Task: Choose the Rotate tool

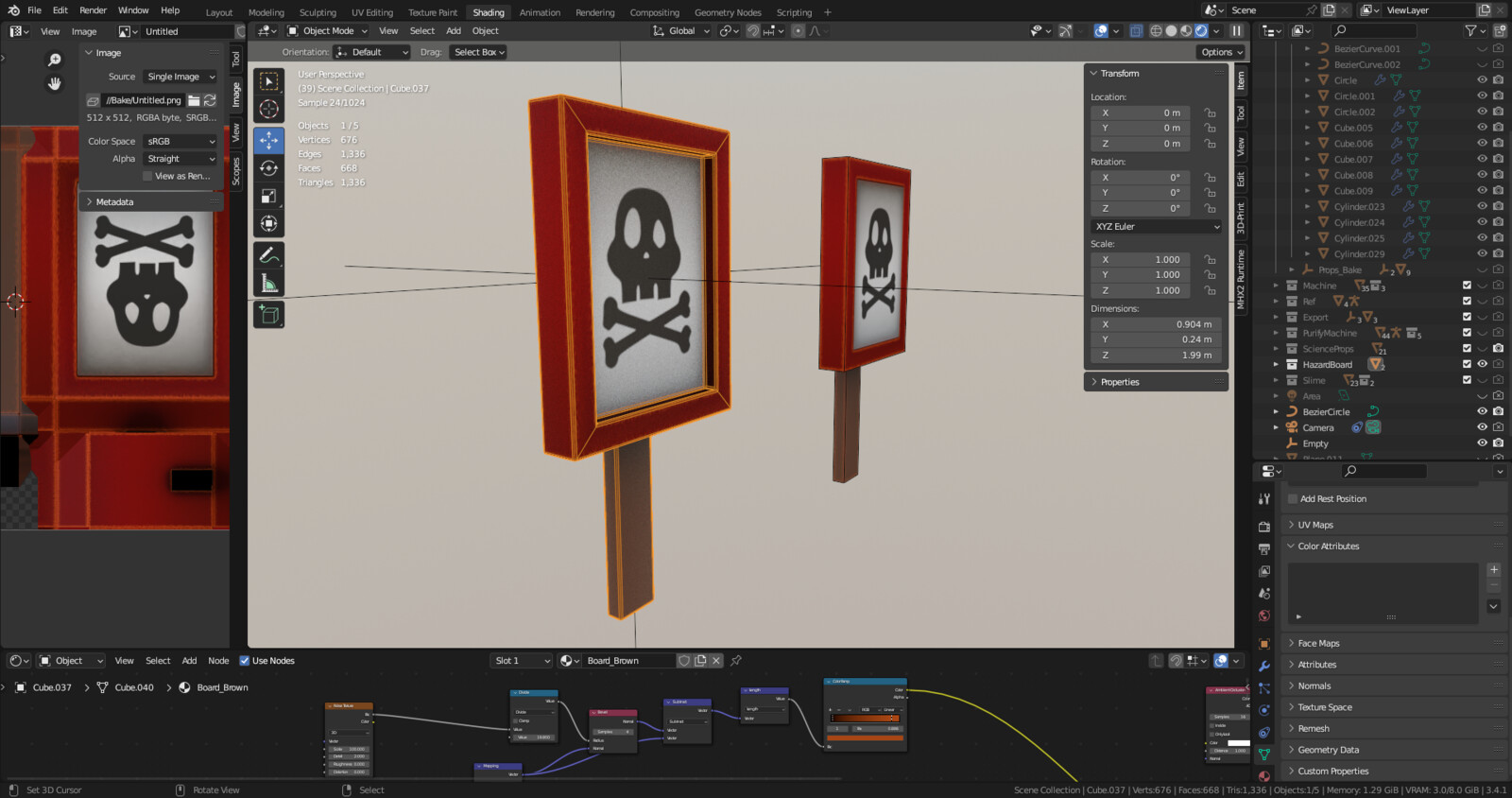Action: point(269,168)
